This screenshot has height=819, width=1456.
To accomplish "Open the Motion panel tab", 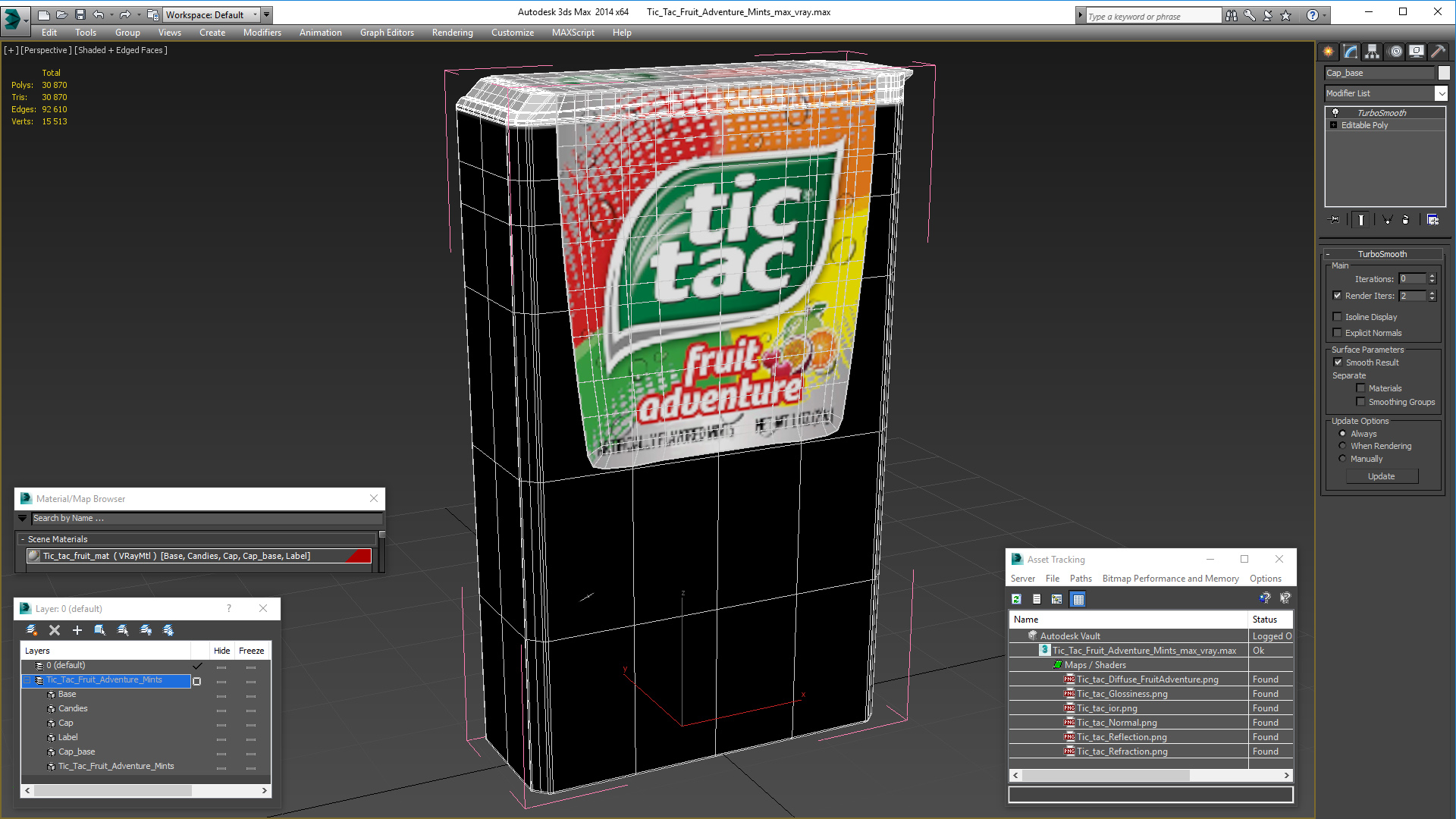I will [1395, 52].
